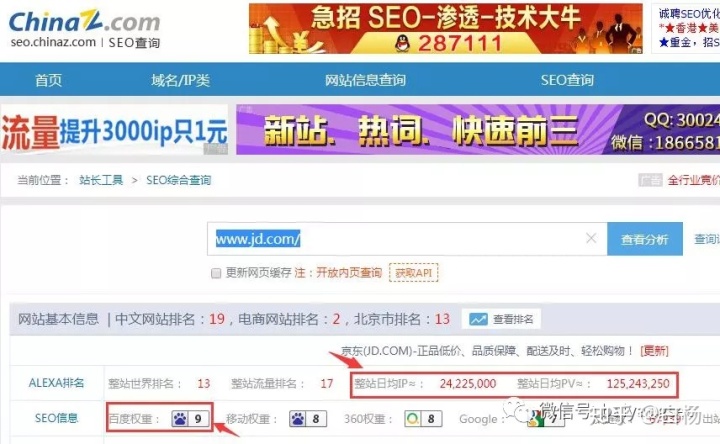Click 中文网站排名 value 19
Image resolution: width=720 pixels, height=444 pixels.
click(217, 319)
